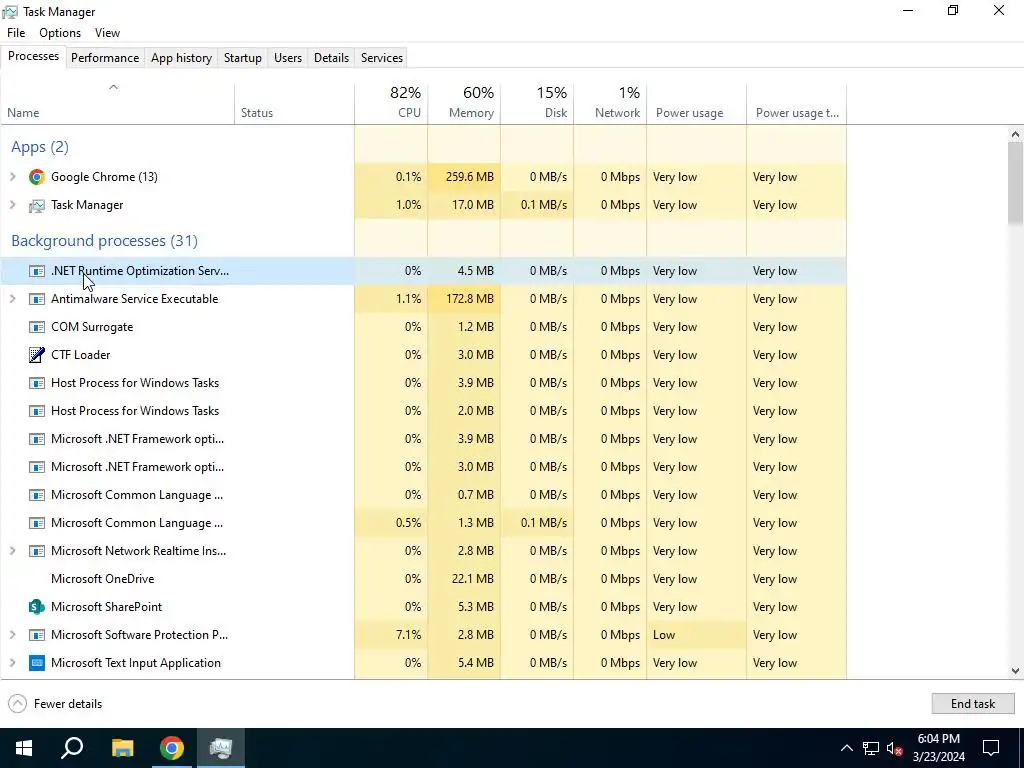Show hidden system tray icons
The image size is (1024, 768).
point(846,748)
